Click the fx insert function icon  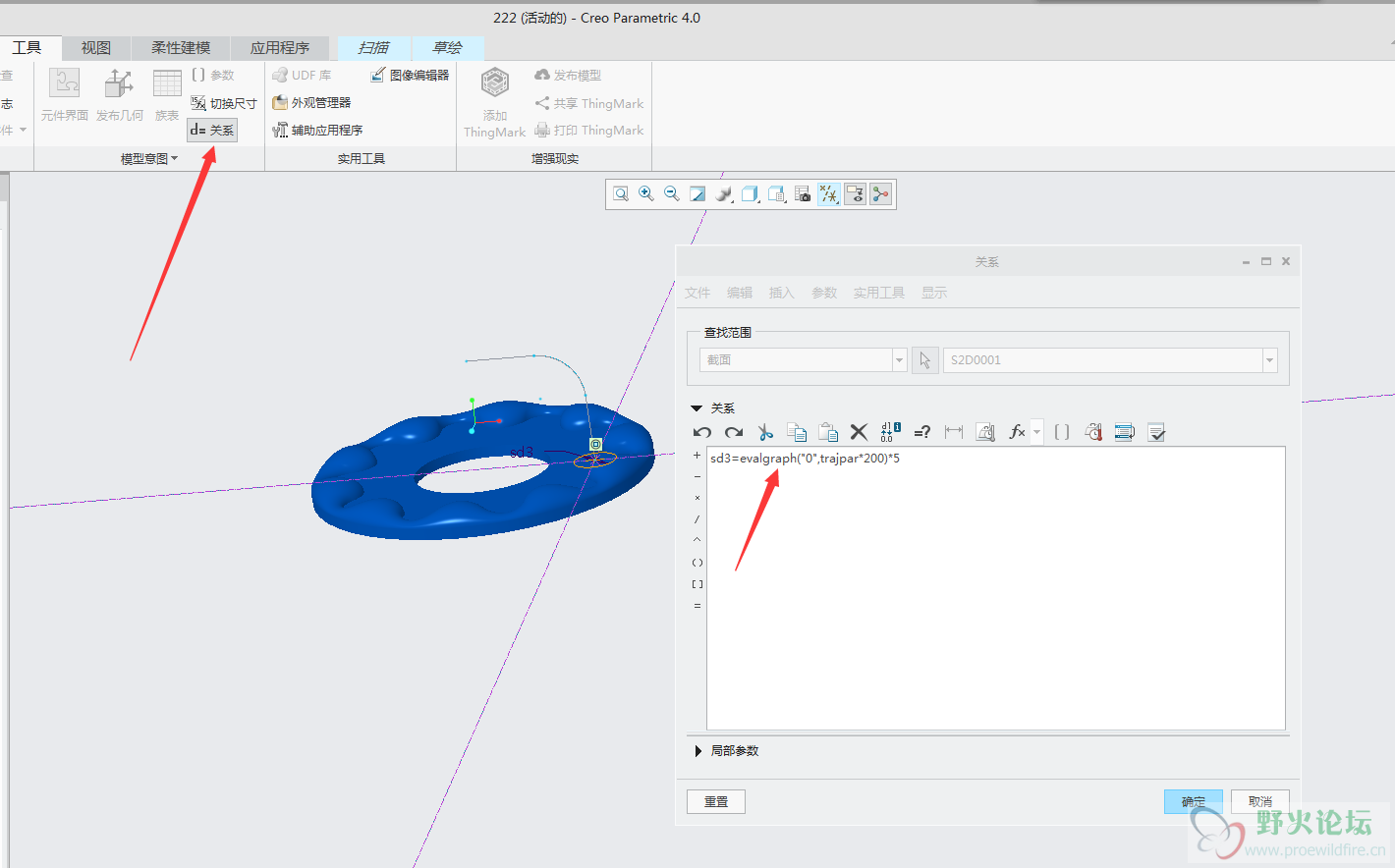[1018, 432]
